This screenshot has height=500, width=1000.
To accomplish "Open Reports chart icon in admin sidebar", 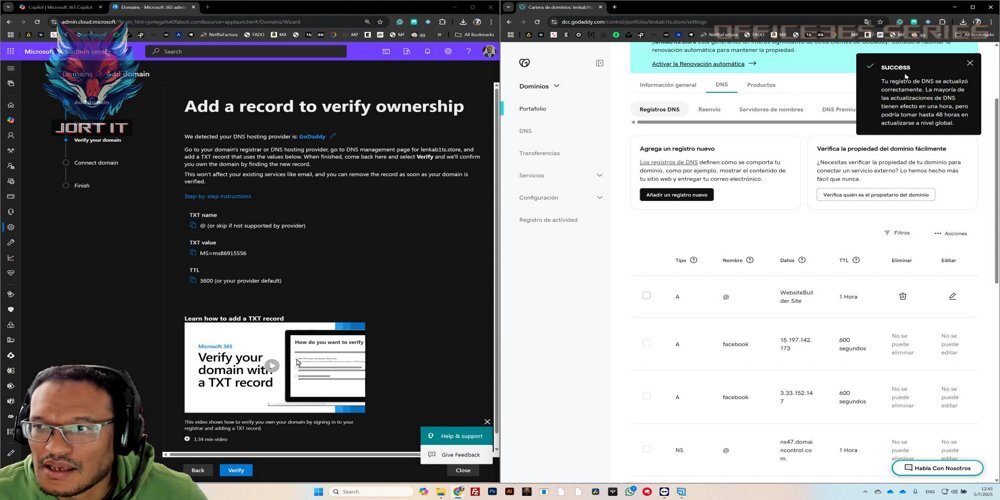I will coord(10,258).
